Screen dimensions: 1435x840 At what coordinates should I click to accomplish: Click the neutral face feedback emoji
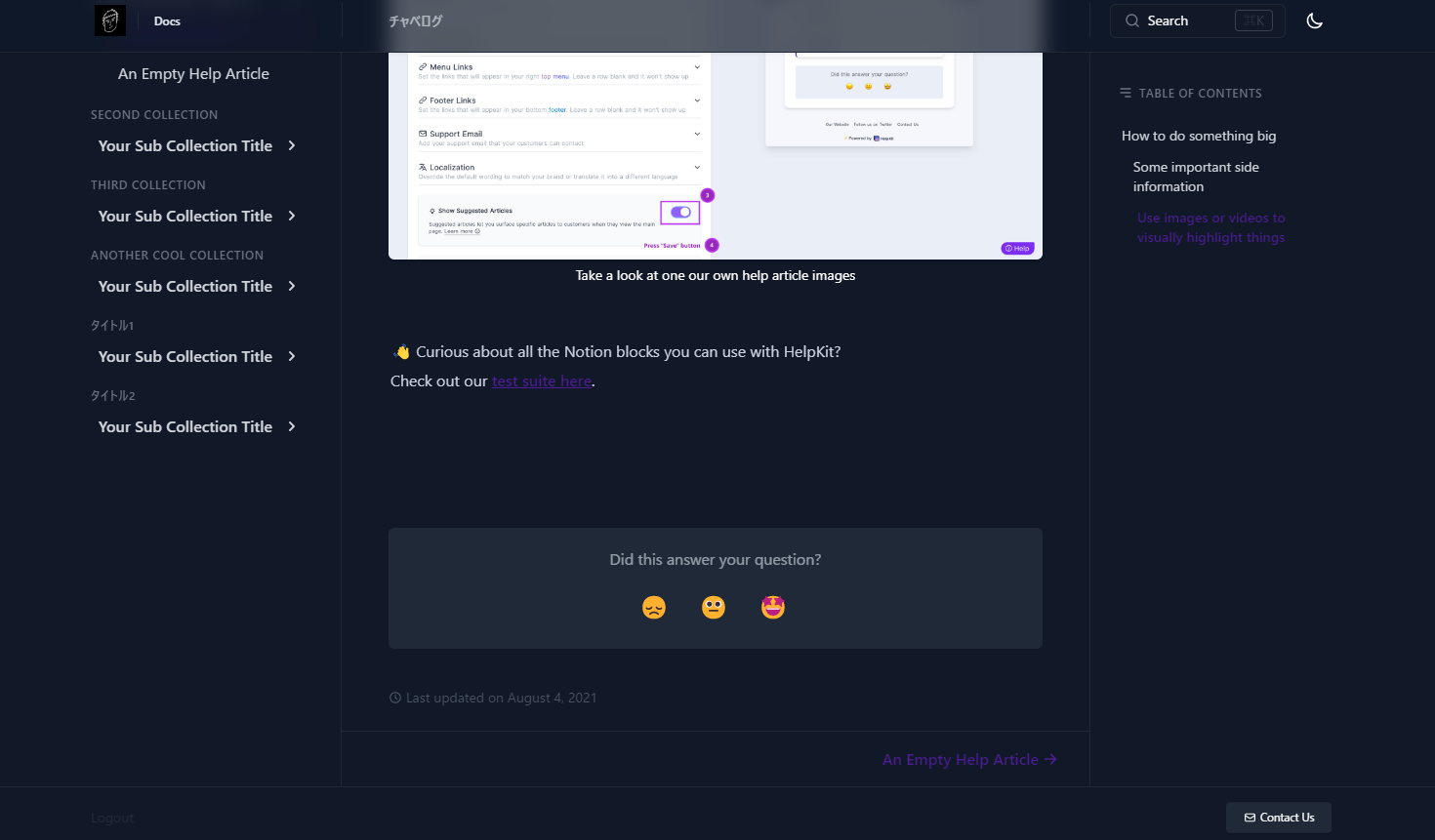point(714,608)
